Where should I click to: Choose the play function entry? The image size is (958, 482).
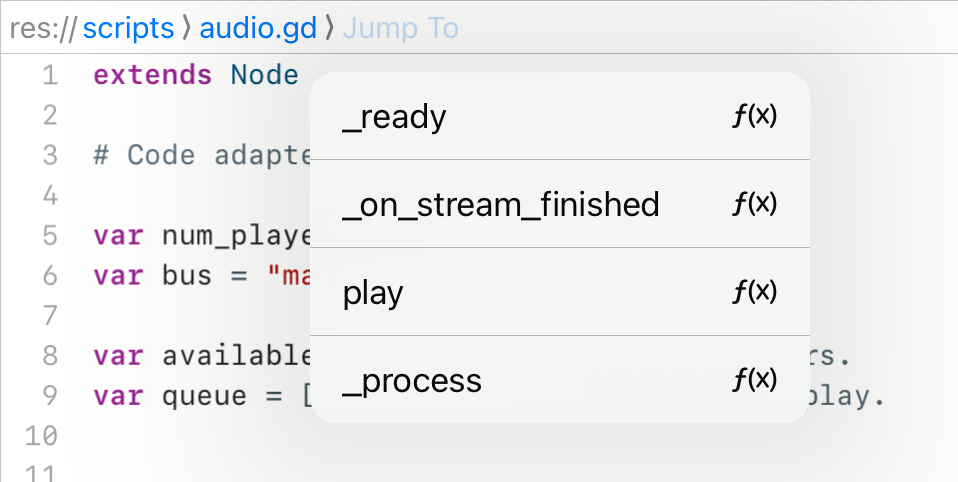pos(560,291)
